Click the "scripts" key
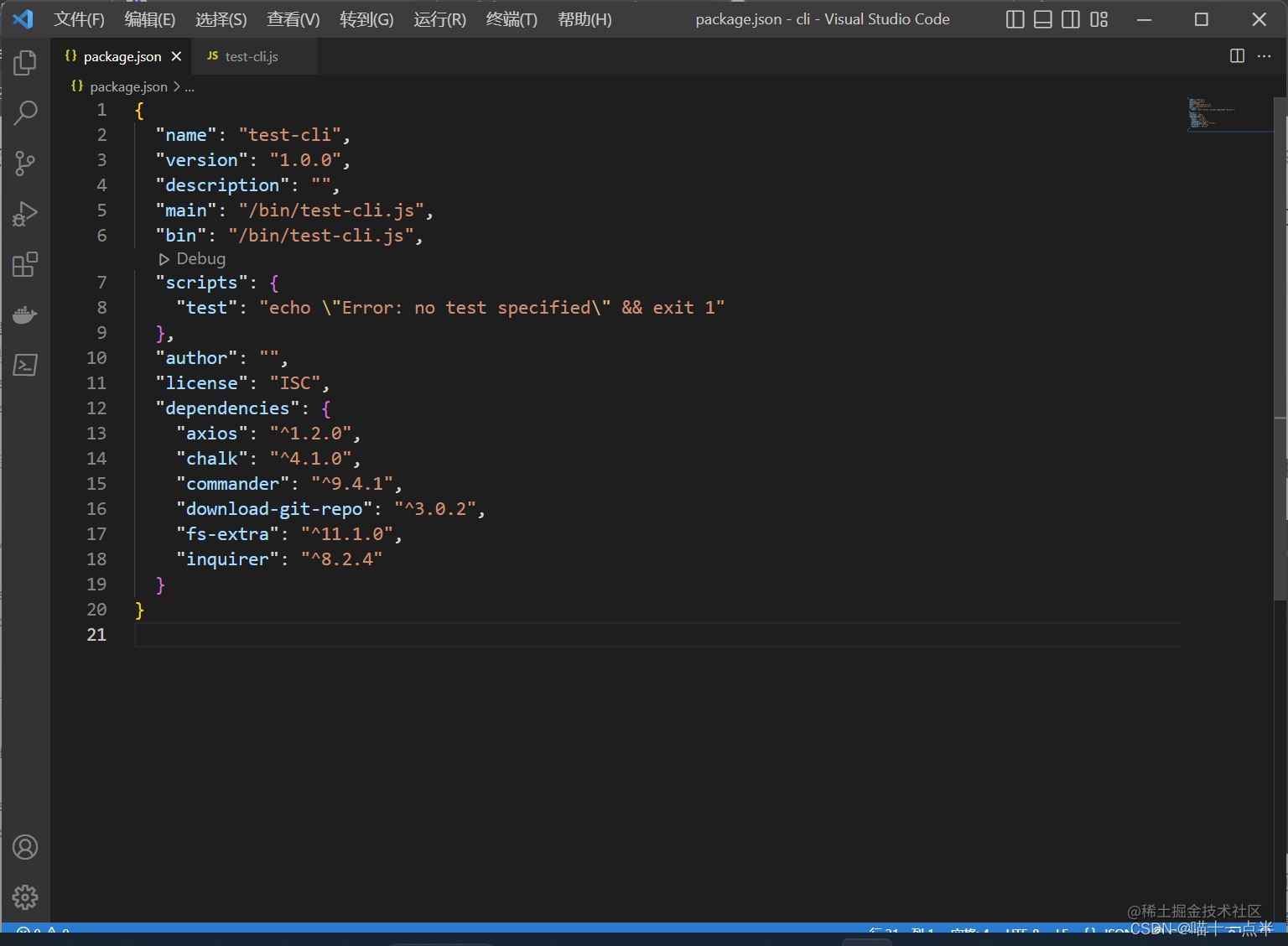 201,283
